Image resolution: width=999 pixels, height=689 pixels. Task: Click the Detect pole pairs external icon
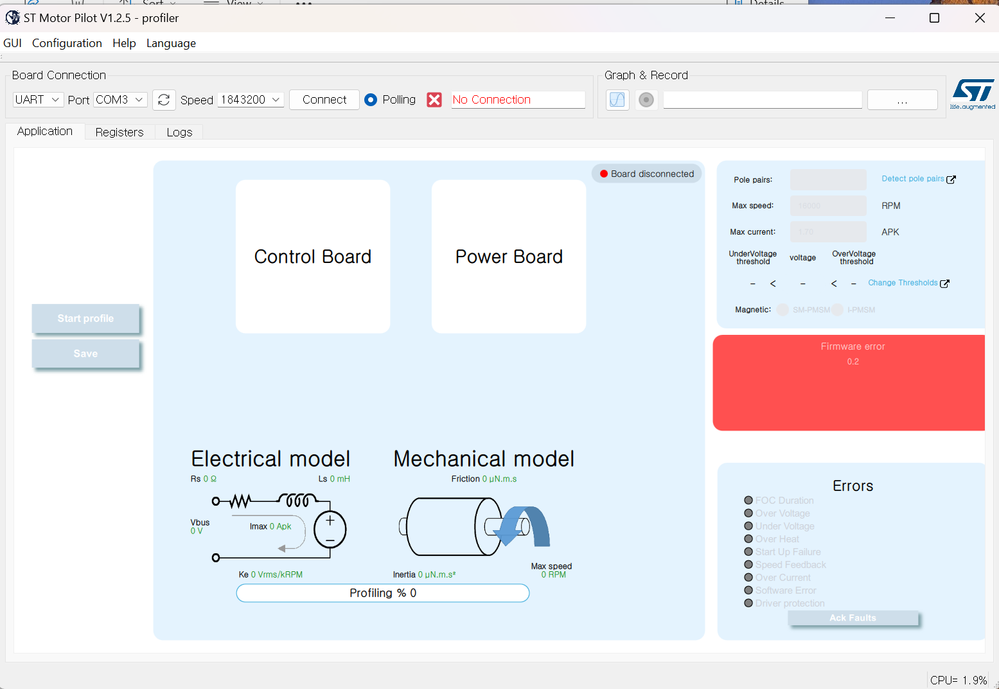point(951,180)
